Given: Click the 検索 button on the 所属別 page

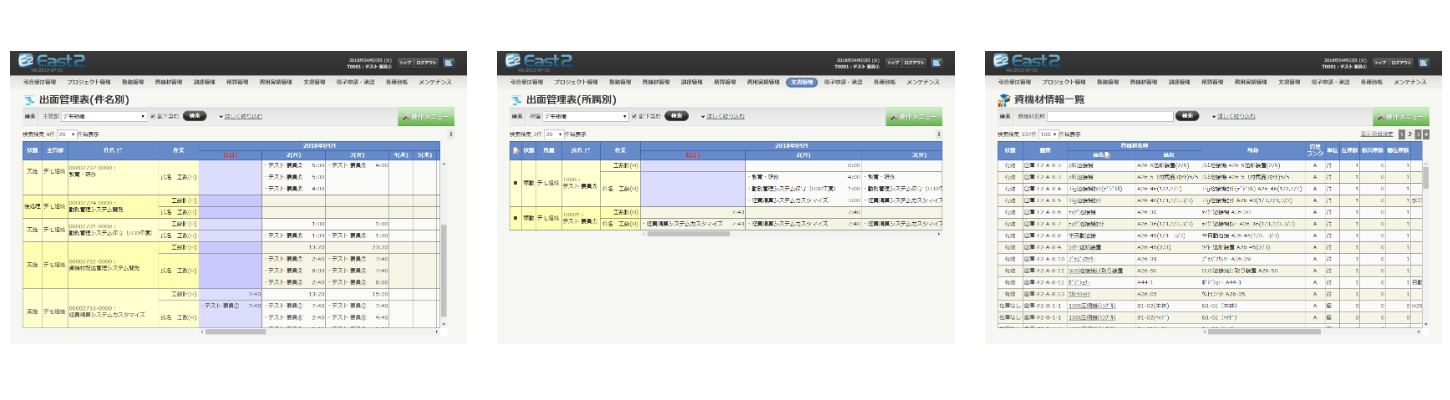Looking at the screenshot, I should click(x=677, y=116).
